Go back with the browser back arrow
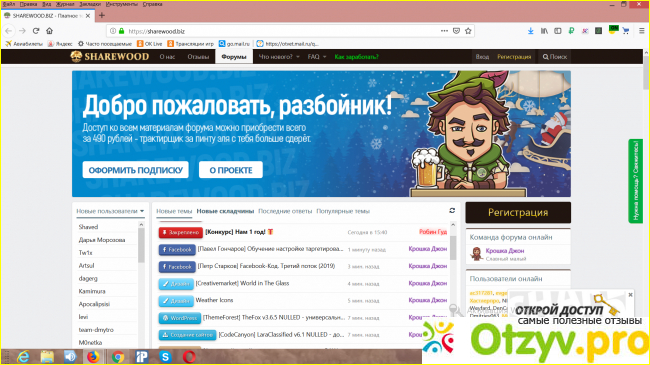The width and height of the screenshot is (650, 365). pos(9,31)
